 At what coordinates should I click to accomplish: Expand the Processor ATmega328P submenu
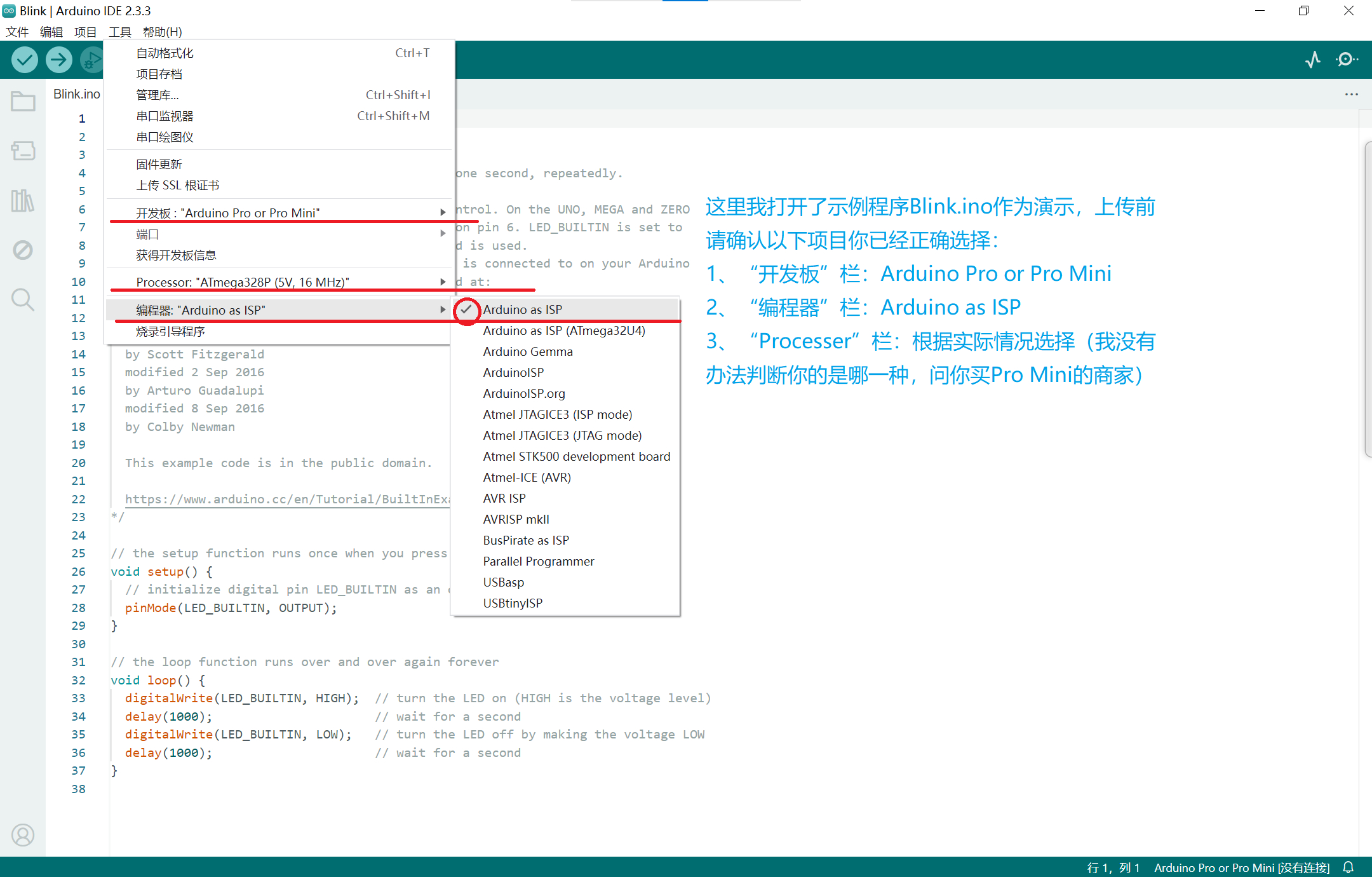pyautogui.click(x=279, y=282)
